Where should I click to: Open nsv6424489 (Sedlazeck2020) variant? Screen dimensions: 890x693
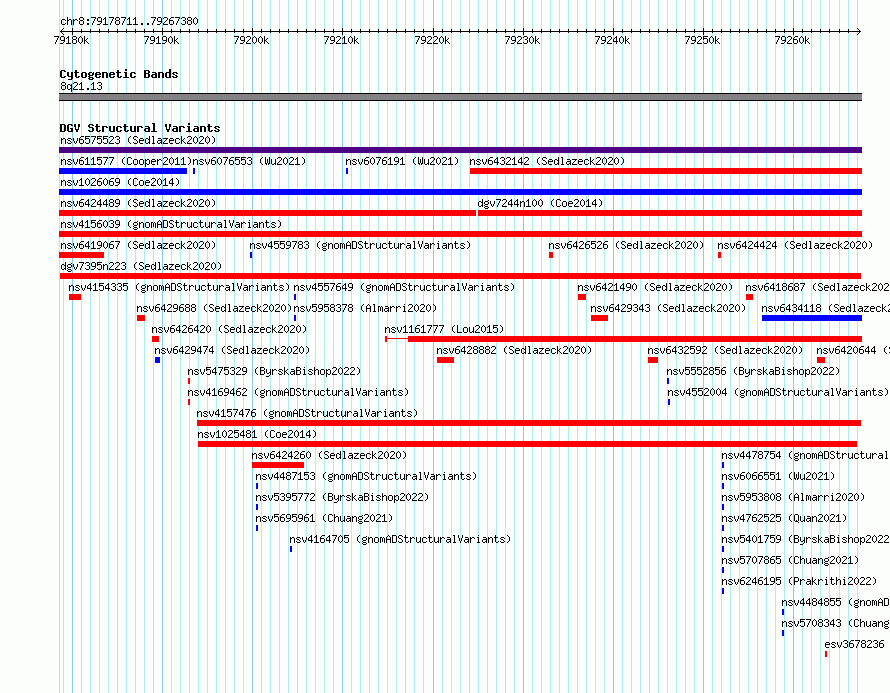click(138, 203)
